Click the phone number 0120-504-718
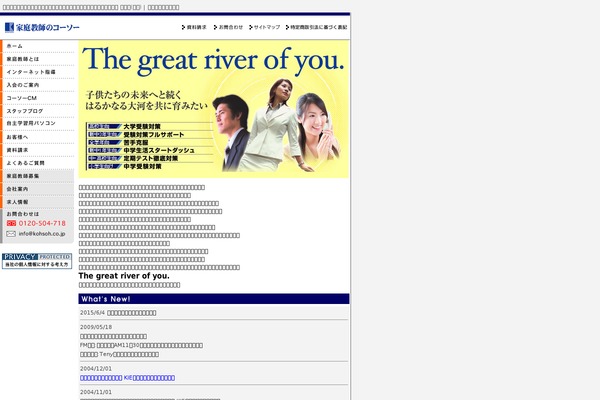This screenshot has width=600, height=400. pyautogui.click(x=42, y=223)
